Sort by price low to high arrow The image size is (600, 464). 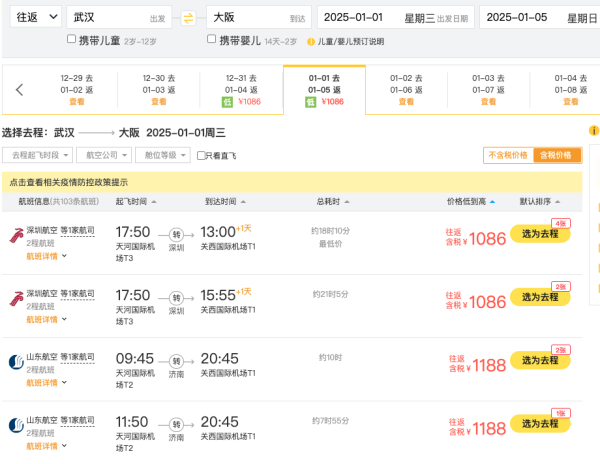coord(492,202)
